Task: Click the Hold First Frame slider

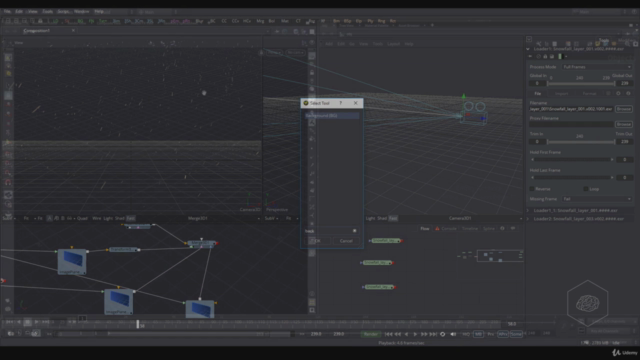Action: [572, 160]
